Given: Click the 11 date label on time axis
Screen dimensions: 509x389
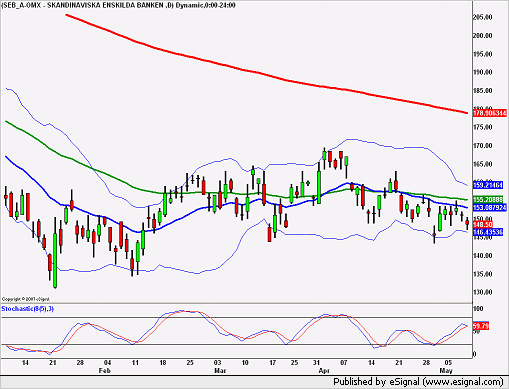Looking at the screenshot, I should [x=135, y=363].
